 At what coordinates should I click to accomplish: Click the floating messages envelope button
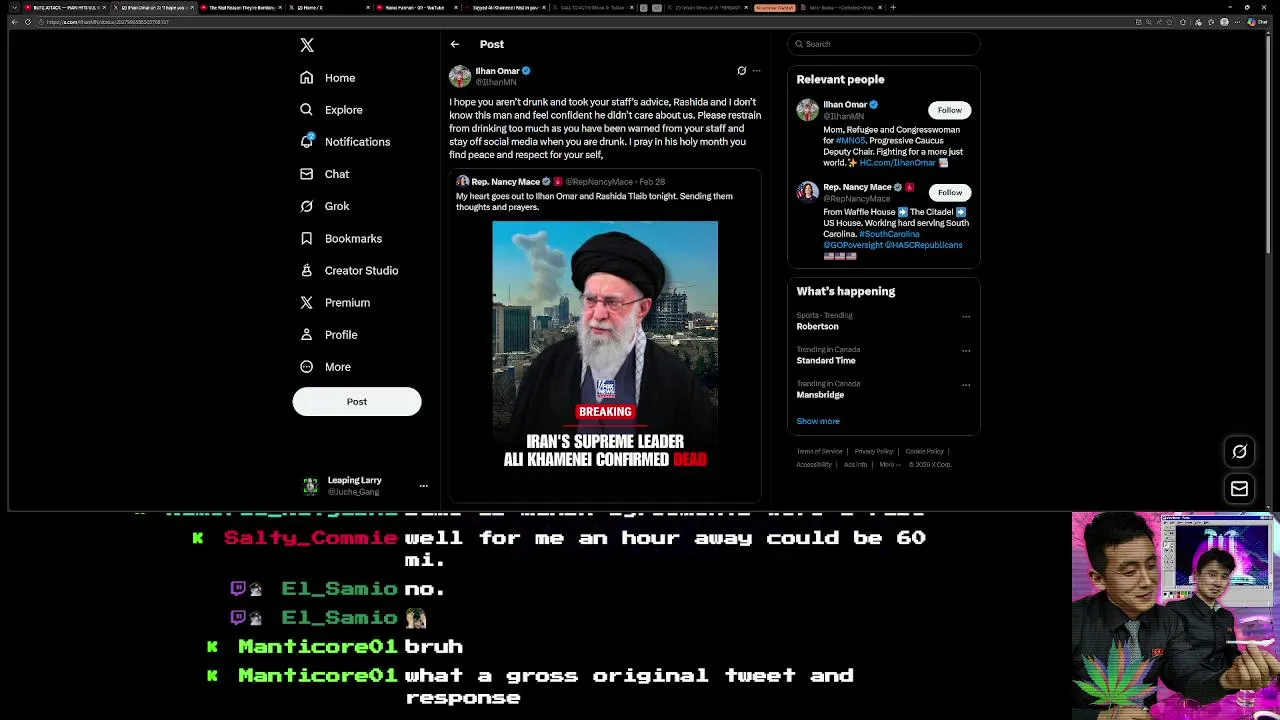[x=1239, y=489]
